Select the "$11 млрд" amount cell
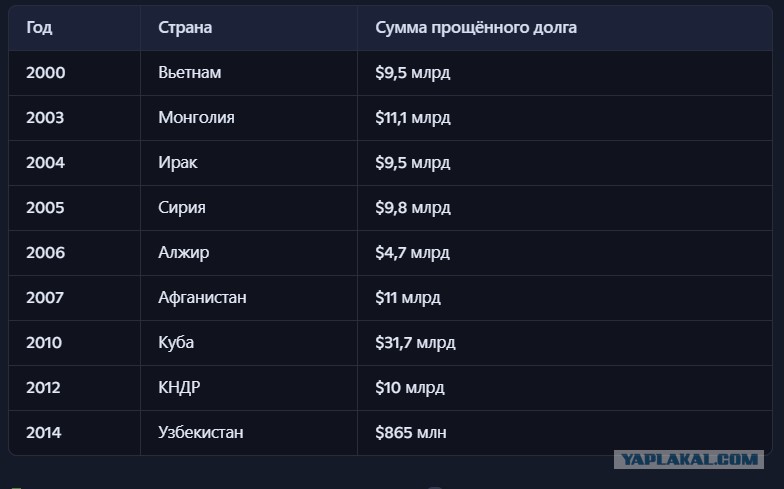The image size is (784, 489). coord(408,298)
